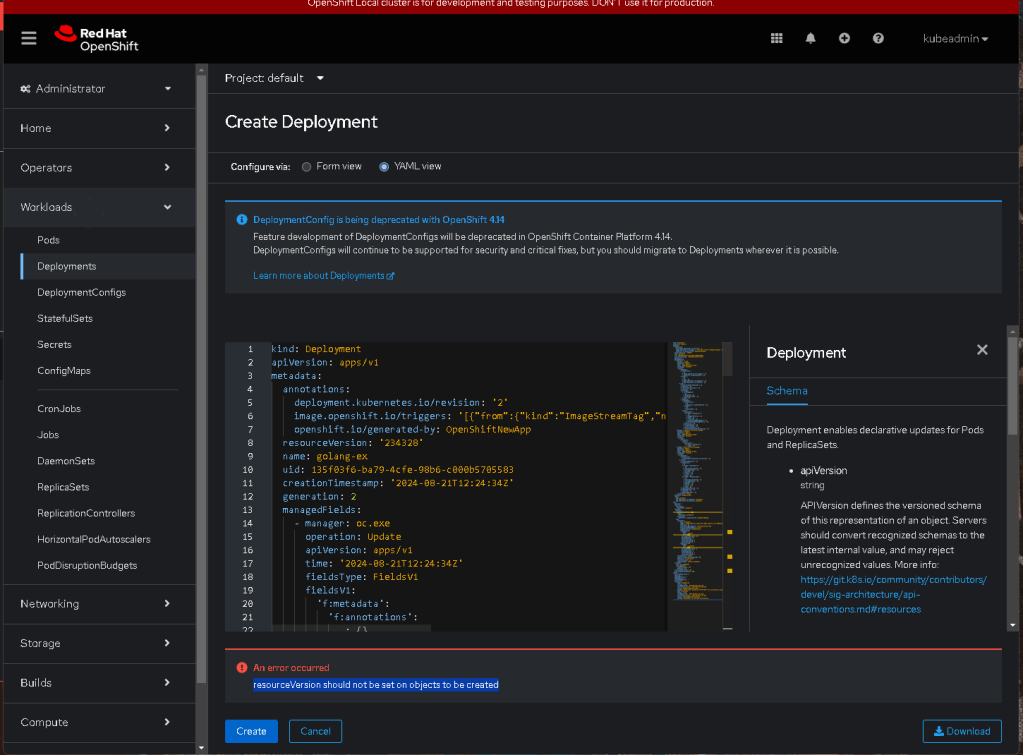Open ReplicationControllers in the sidebar

pos(86,513)
